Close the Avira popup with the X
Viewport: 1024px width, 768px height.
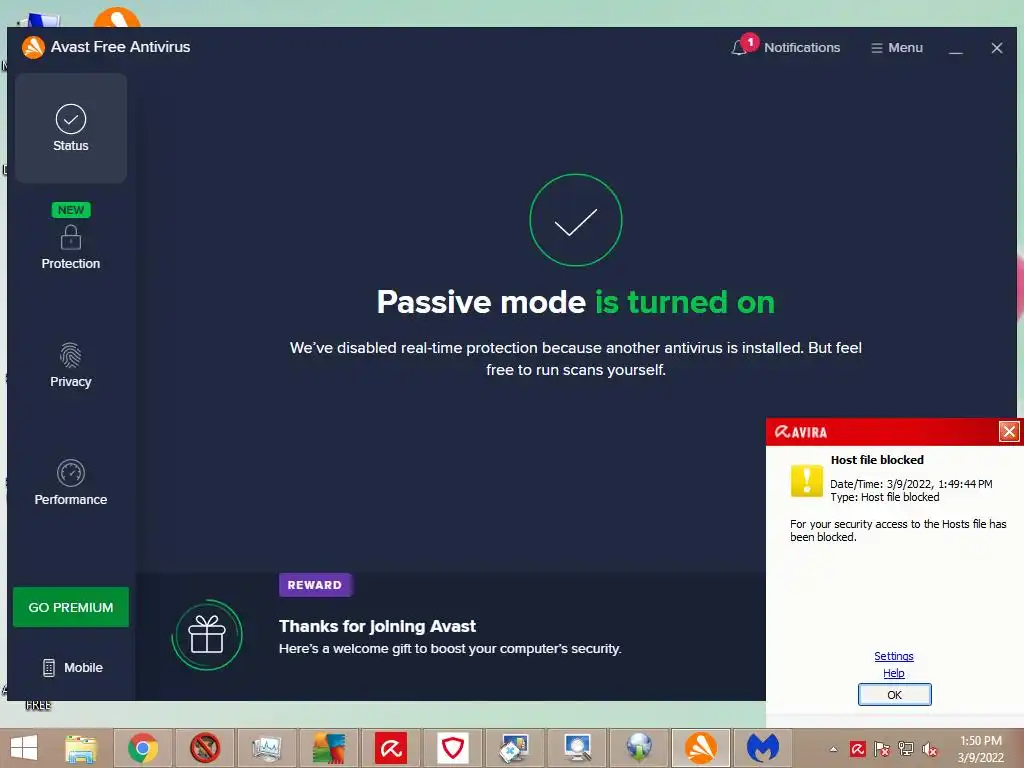point(1009,432)
